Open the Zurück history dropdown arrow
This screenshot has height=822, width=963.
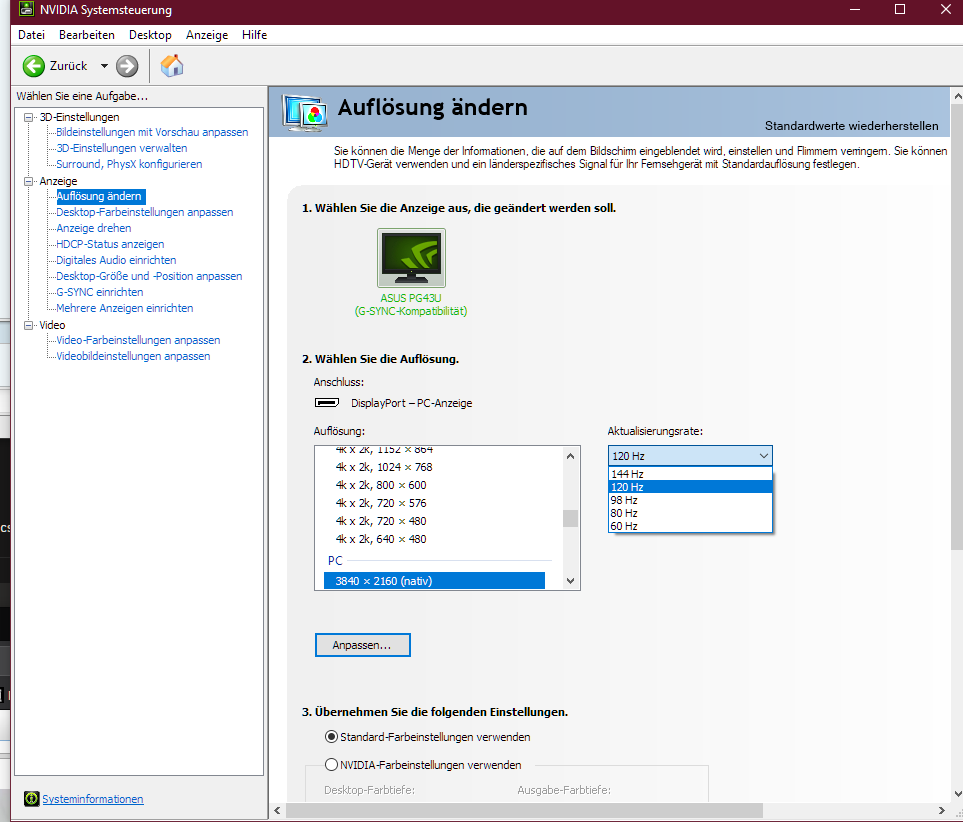click(104, 66)
